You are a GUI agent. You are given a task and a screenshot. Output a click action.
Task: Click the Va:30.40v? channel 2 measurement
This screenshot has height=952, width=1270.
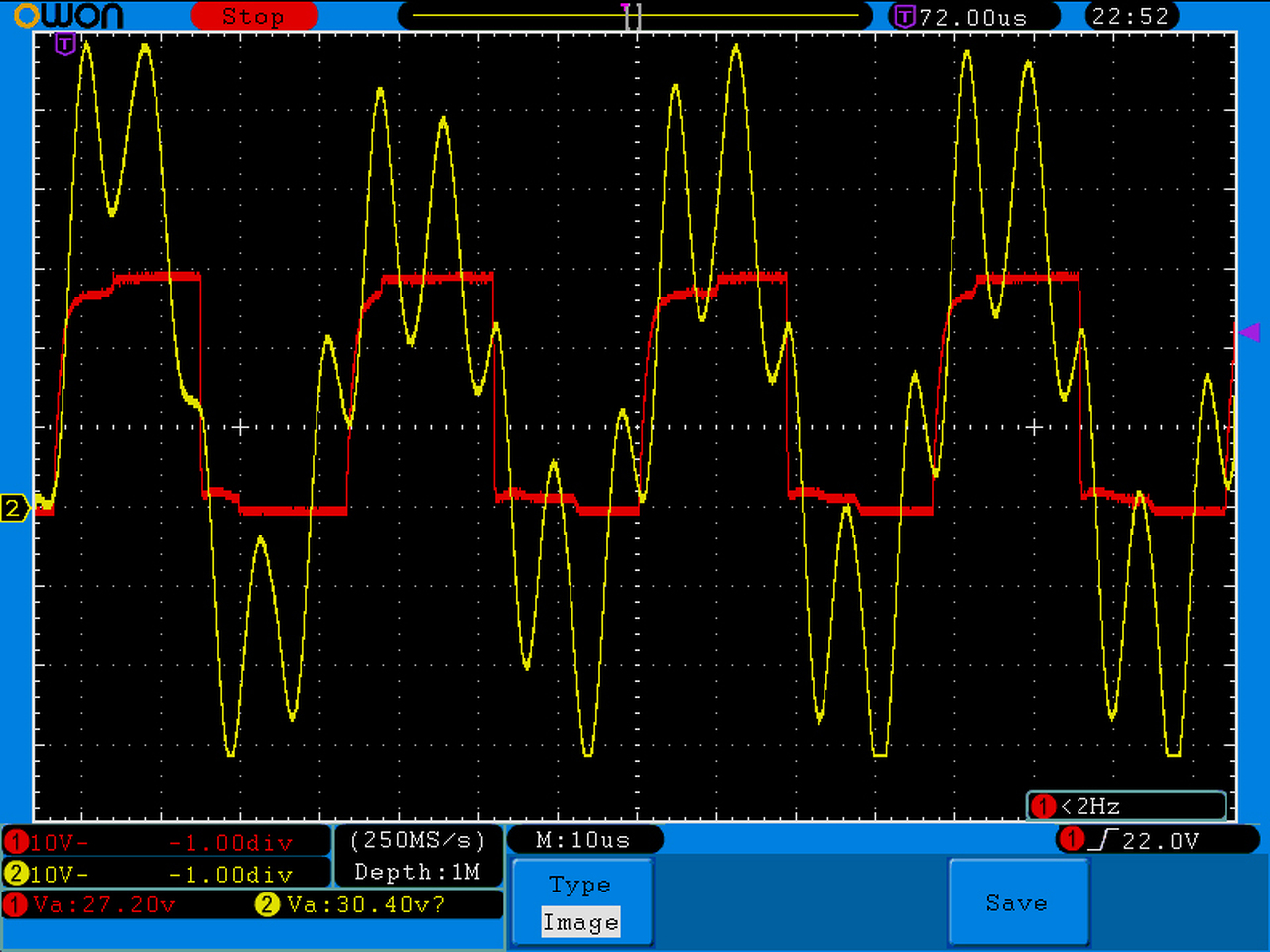click(x=365, y=904)
